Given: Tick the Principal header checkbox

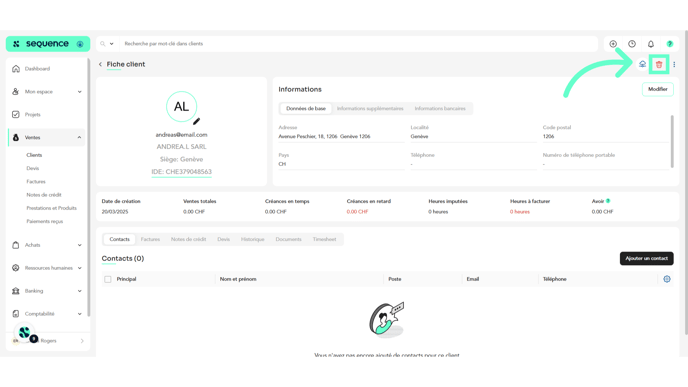Looking at the screenshot, I should click(108, 279).
